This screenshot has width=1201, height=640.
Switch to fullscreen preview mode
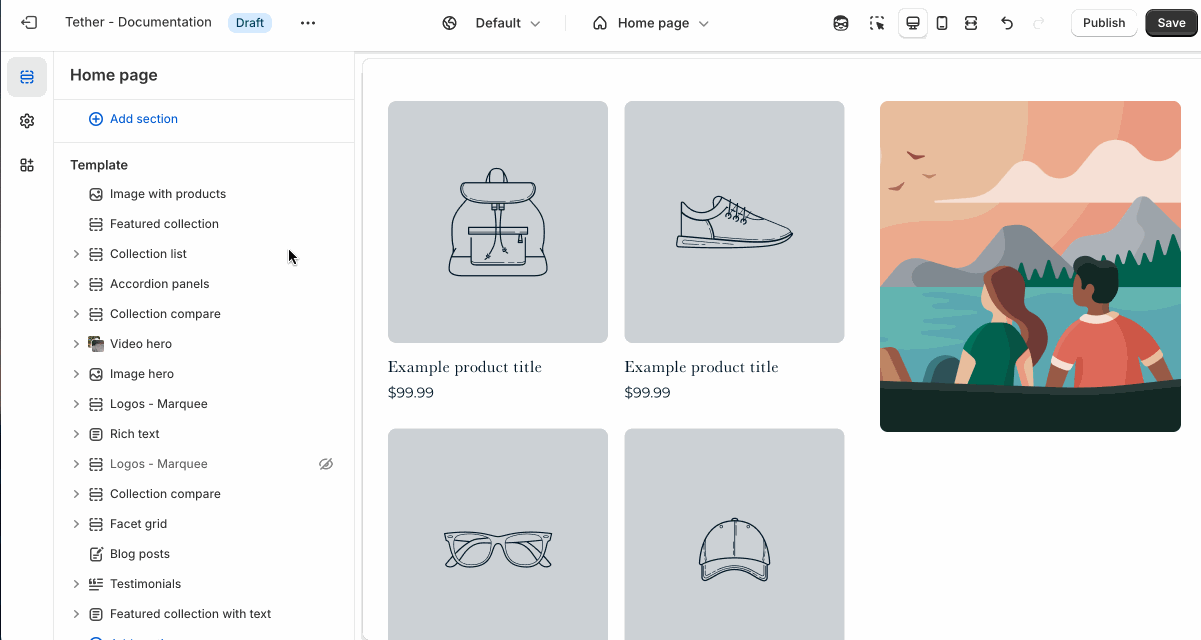[971, 23]
